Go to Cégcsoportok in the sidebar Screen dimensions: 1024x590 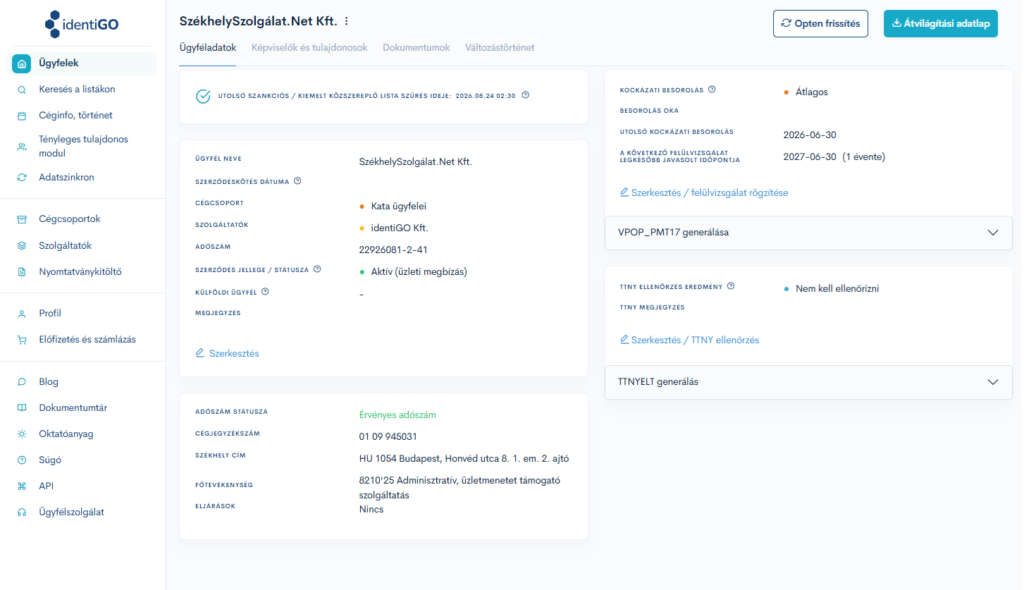pos(69,219)
